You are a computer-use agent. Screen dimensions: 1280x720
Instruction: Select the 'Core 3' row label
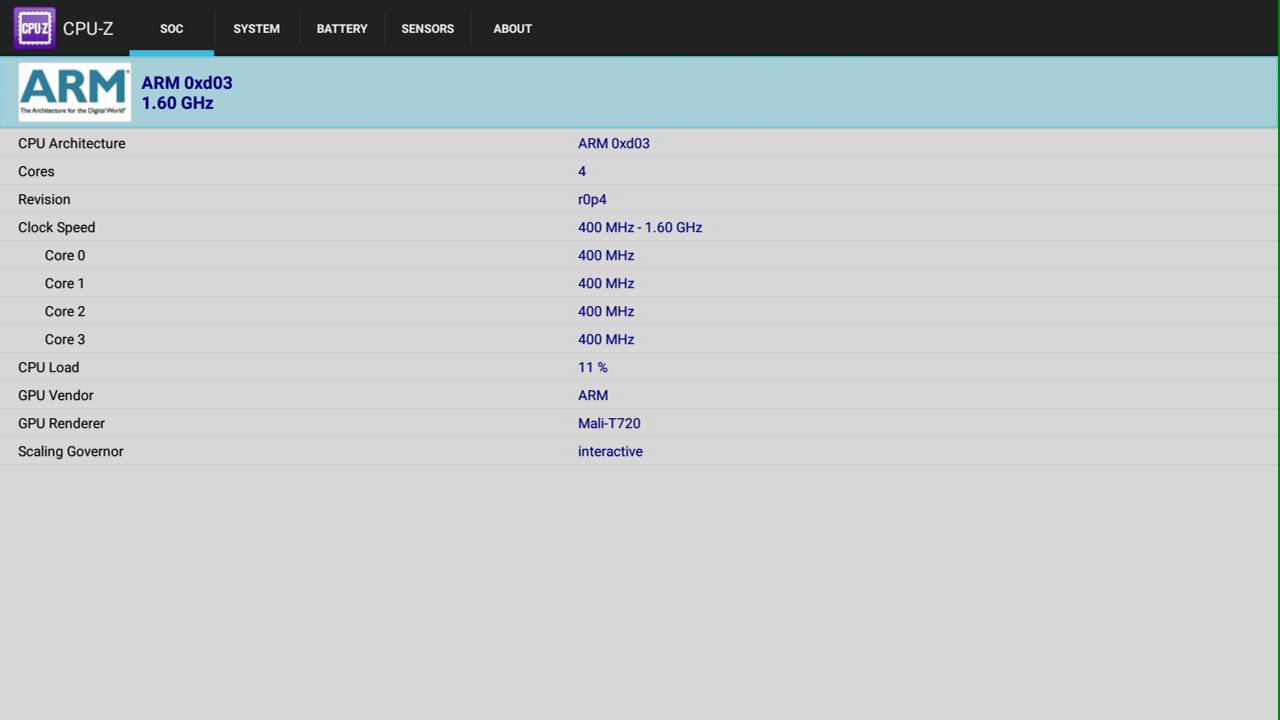pyautogui.click(x=65, y=339)
